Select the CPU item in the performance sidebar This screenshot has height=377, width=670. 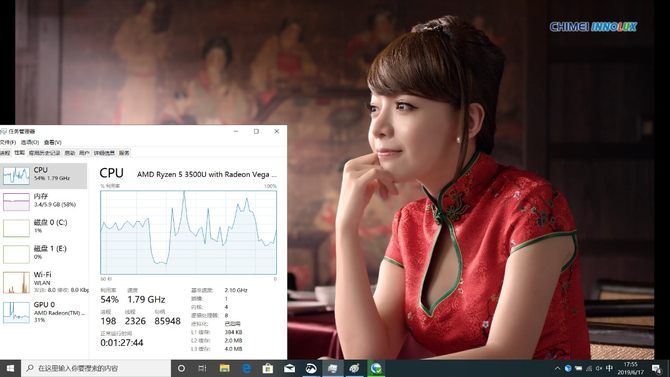tap(44, 175)
